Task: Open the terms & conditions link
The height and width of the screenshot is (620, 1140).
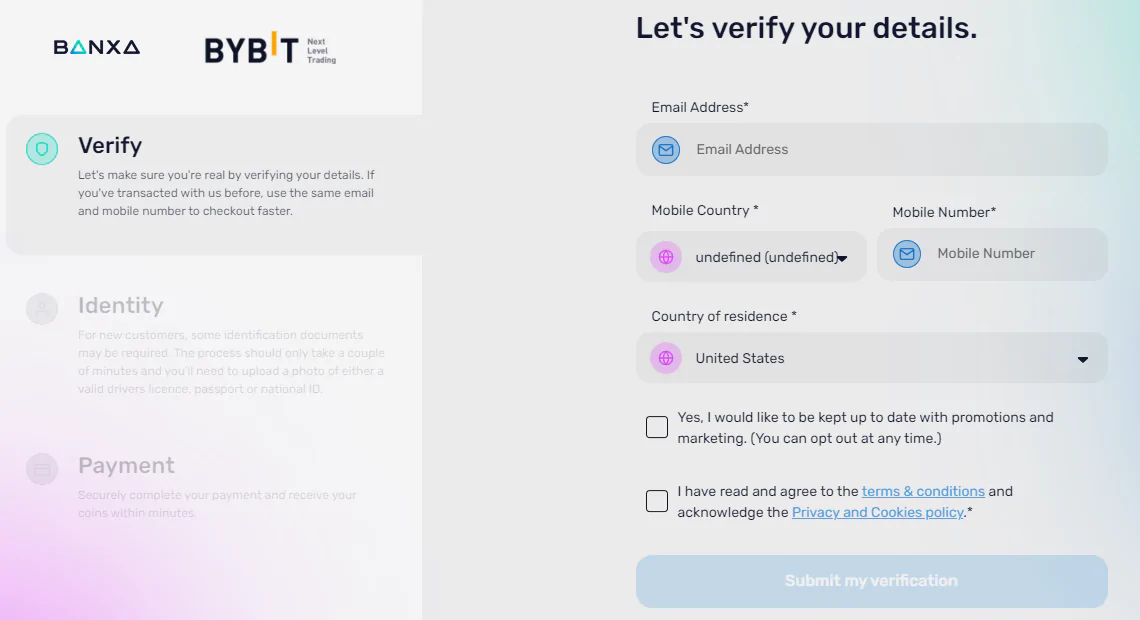Action: [x=923, y=491]
